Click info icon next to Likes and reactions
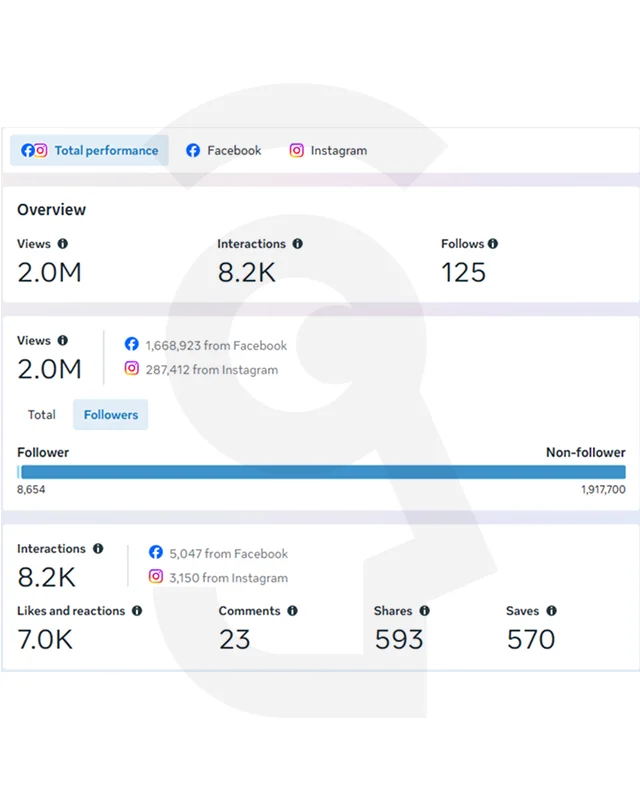Viewport: 640px width, 800px height. tap(137, 611)
